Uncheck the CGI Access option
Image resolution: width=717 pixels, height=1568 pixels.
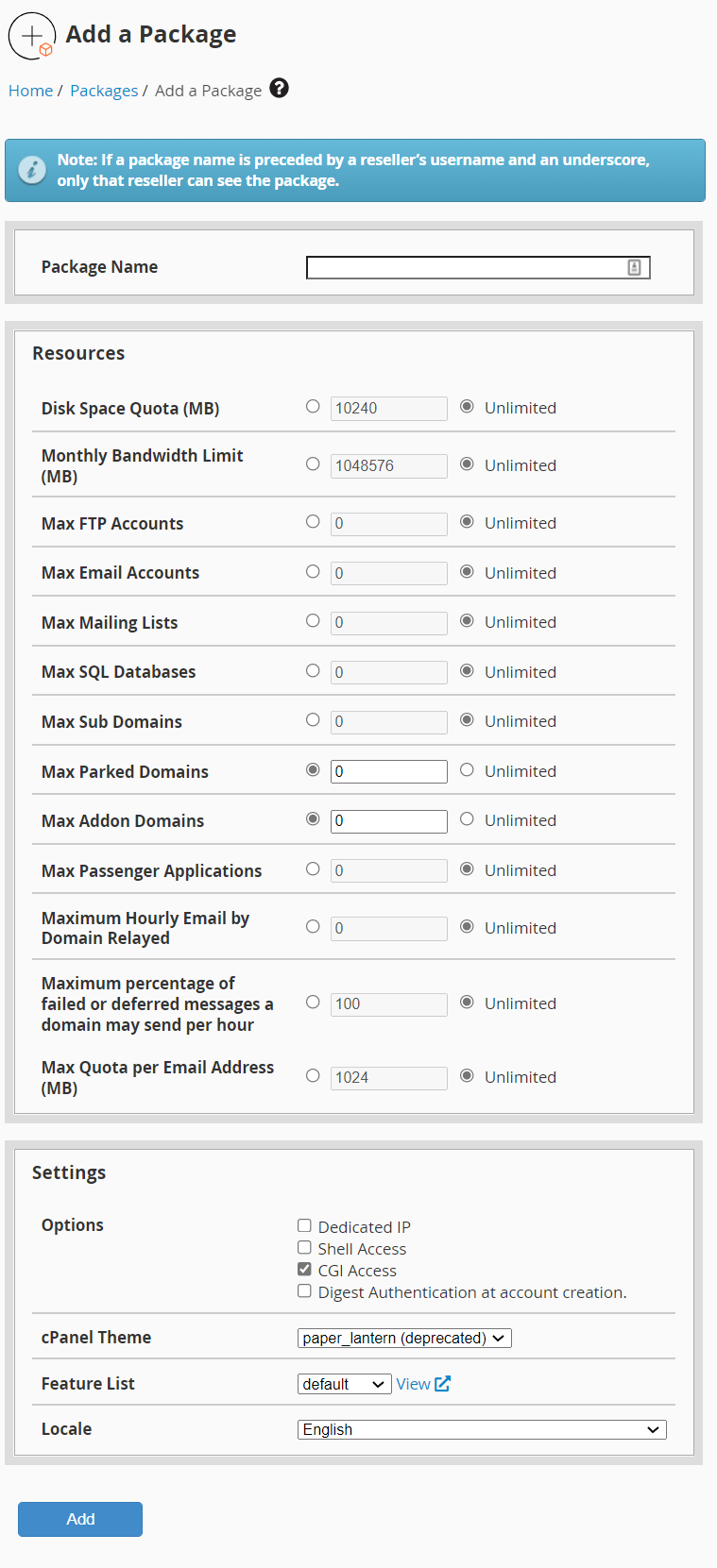click(304, 1270)
